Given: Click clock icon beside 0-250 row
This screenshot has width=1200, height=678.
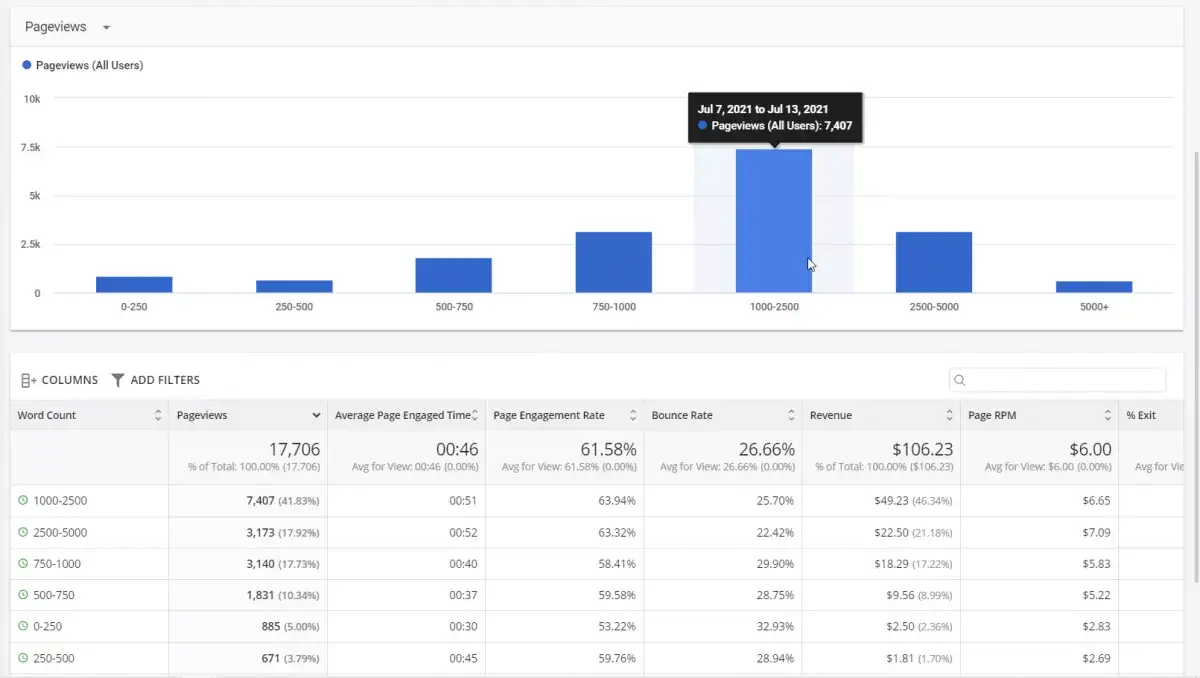Looking at the screenshot, I should click(22, 626).
